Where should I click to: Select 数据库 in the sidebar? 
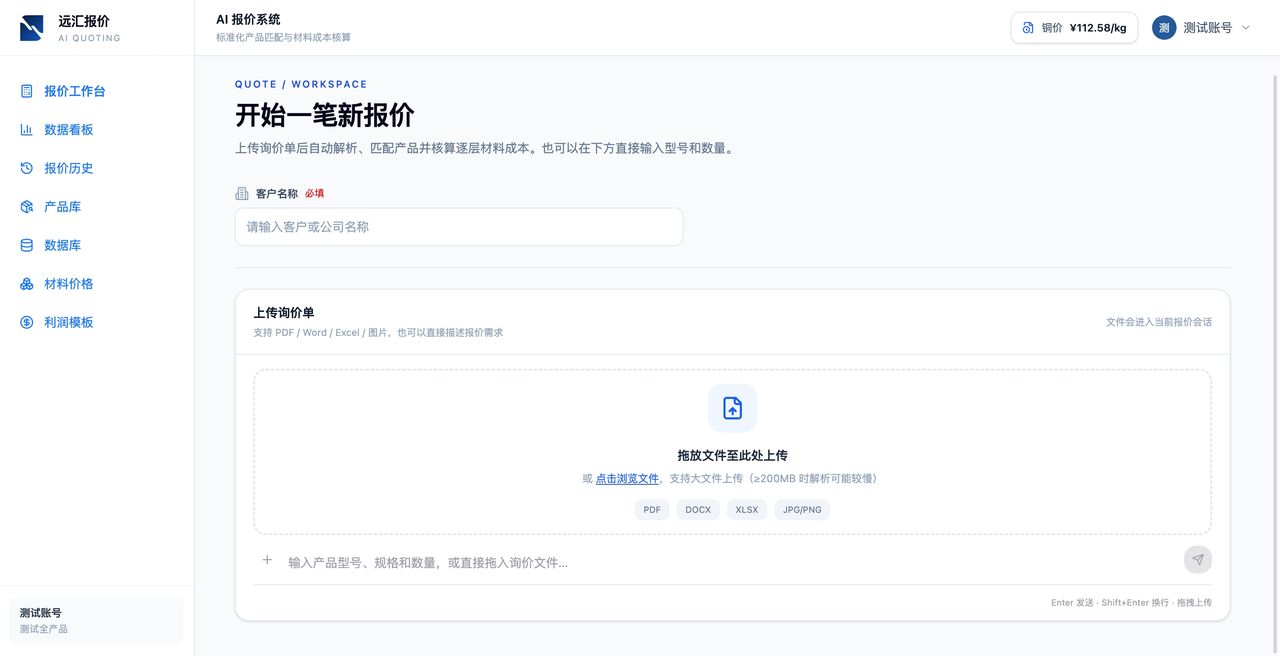tap(97, 245)
